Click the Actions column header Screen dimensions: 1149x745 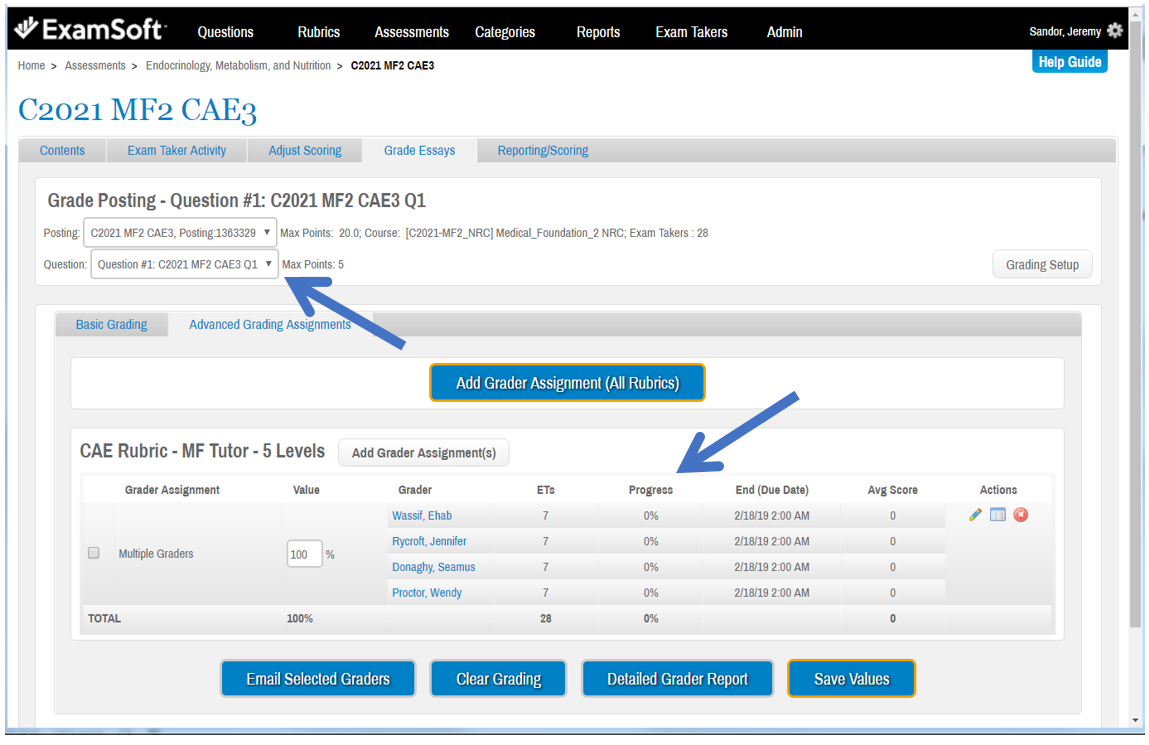[x=998, y=490]
